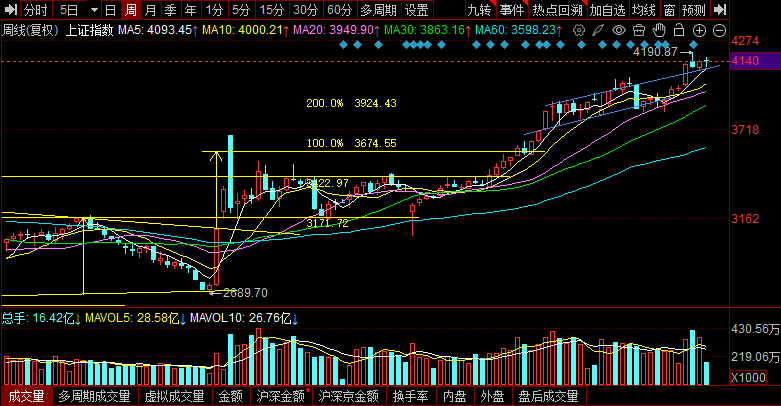781x406 pixels.
Task: Switch to 沪深金额 tab
Action: (280, 397)
